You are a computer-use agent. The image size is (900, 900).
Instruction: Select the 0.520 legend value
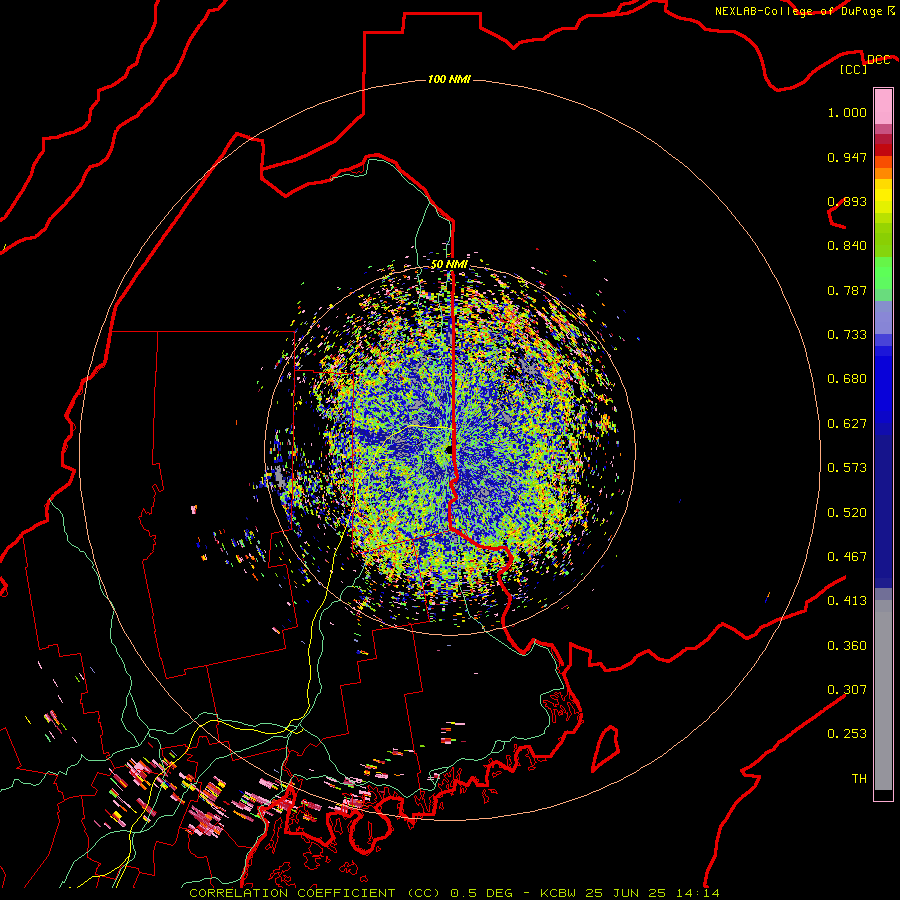pyautogui.click(x=847, y=513)
